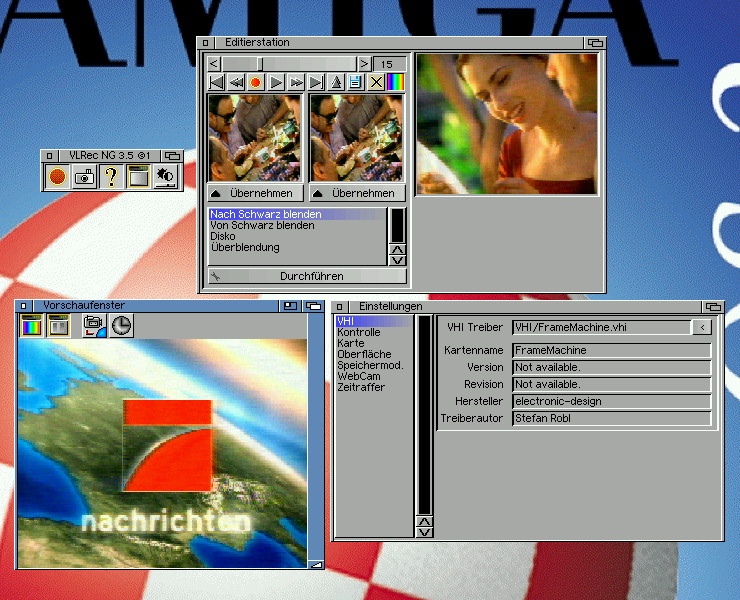The height and width of the screenshot is (600, 740).
Task: Open the window icon in VLRec toolbar
Action: 138,177
